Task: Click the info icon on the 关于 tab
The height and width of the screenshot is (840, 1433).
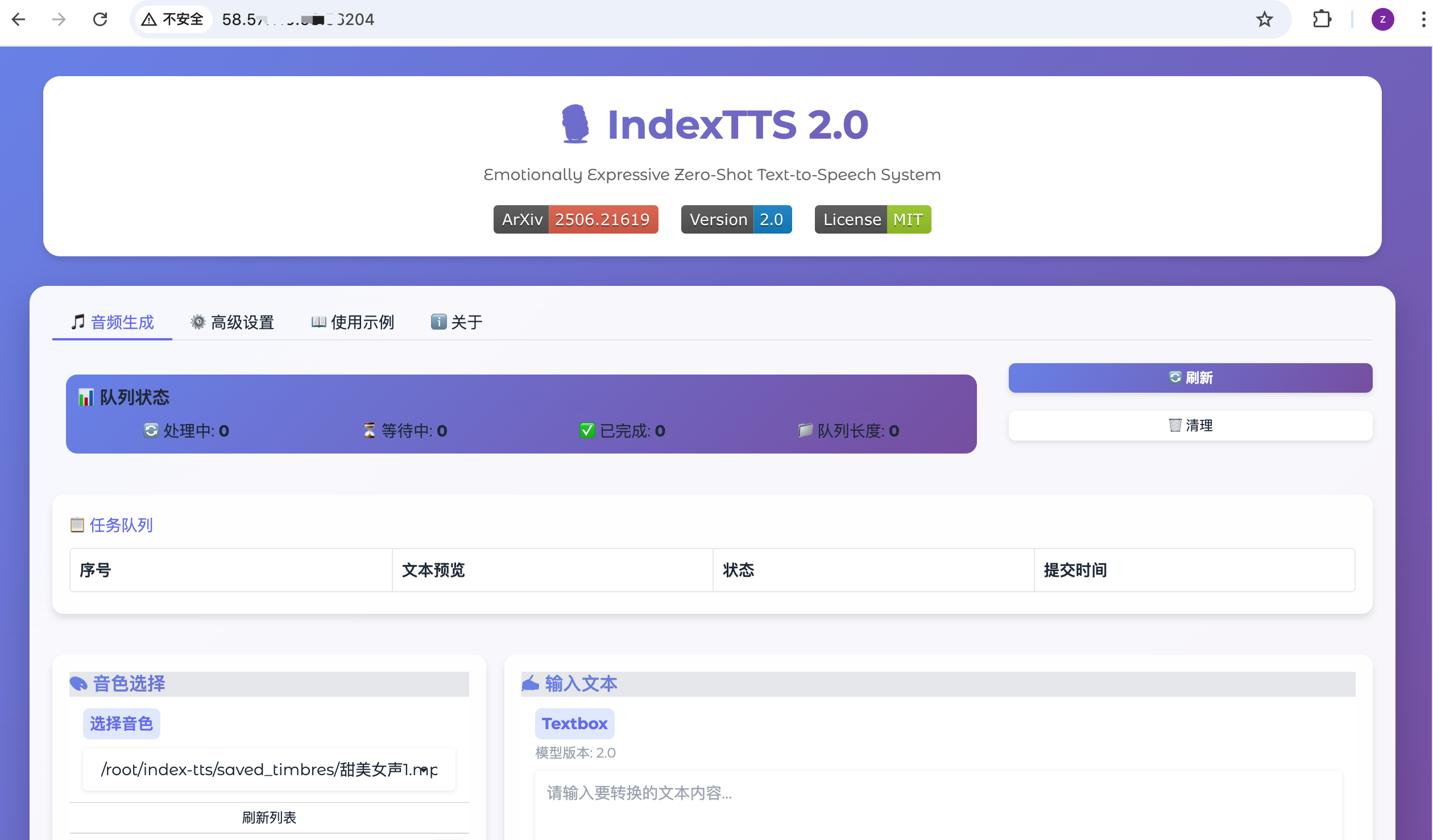Action: click(438, 322)
